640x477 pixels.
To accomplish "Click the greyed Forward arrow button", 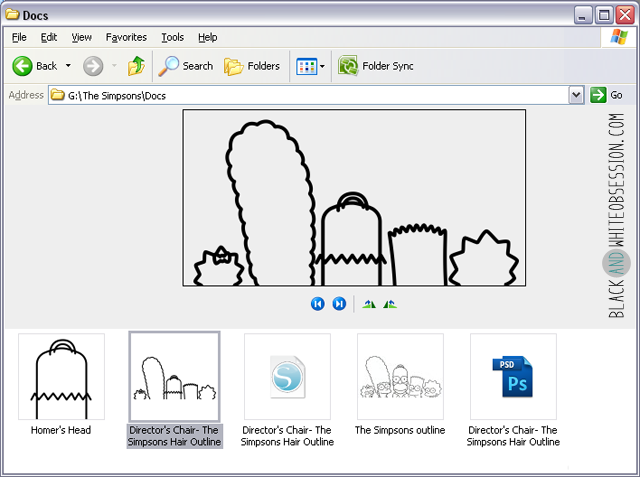I will (93, 66).
